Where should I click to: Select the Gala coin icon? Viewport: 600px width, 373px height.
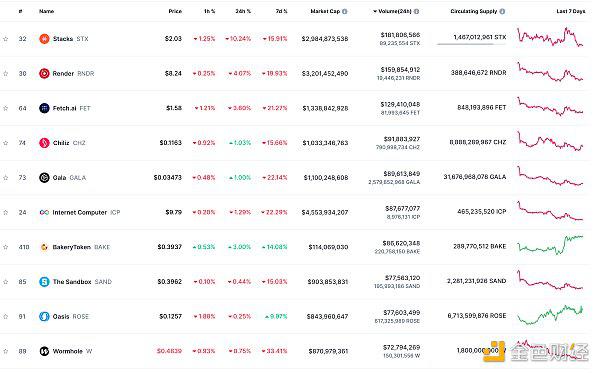(44, 178)
